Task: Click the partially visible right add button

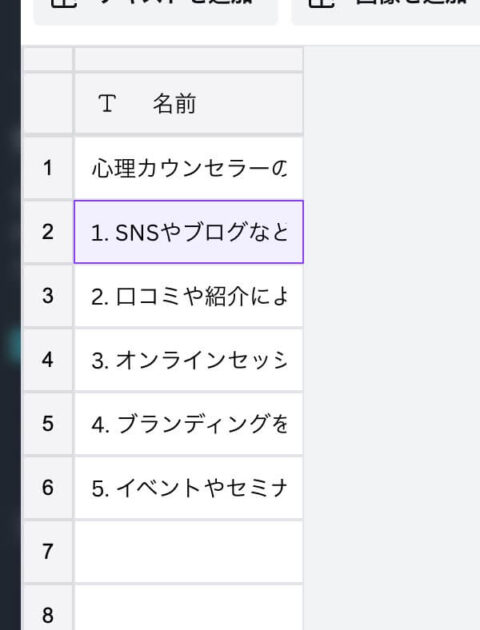Action: coord(386,12)
